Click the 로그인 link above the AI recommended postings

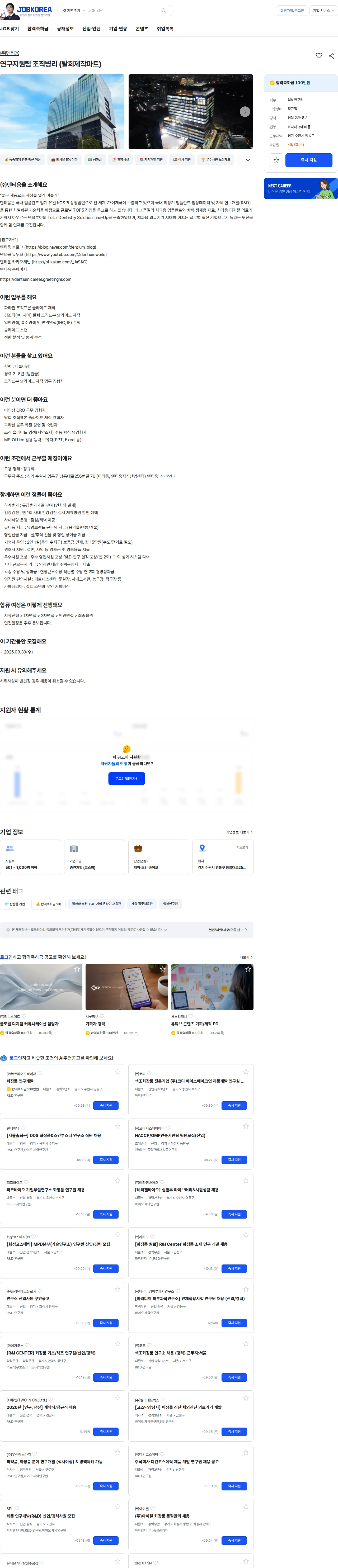point(16,1058)
